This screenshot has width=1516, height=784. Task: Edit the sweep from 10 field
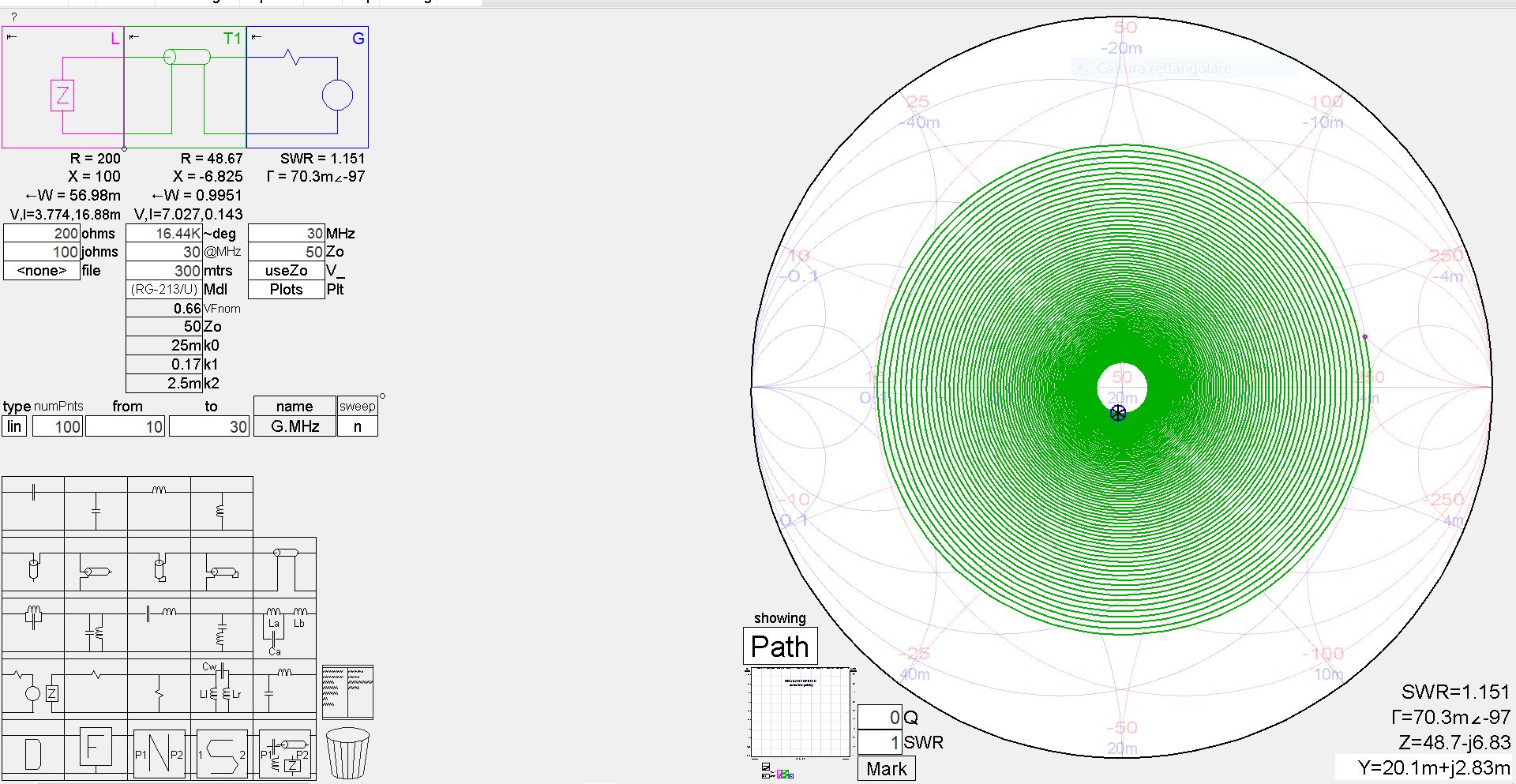(125, 426)
